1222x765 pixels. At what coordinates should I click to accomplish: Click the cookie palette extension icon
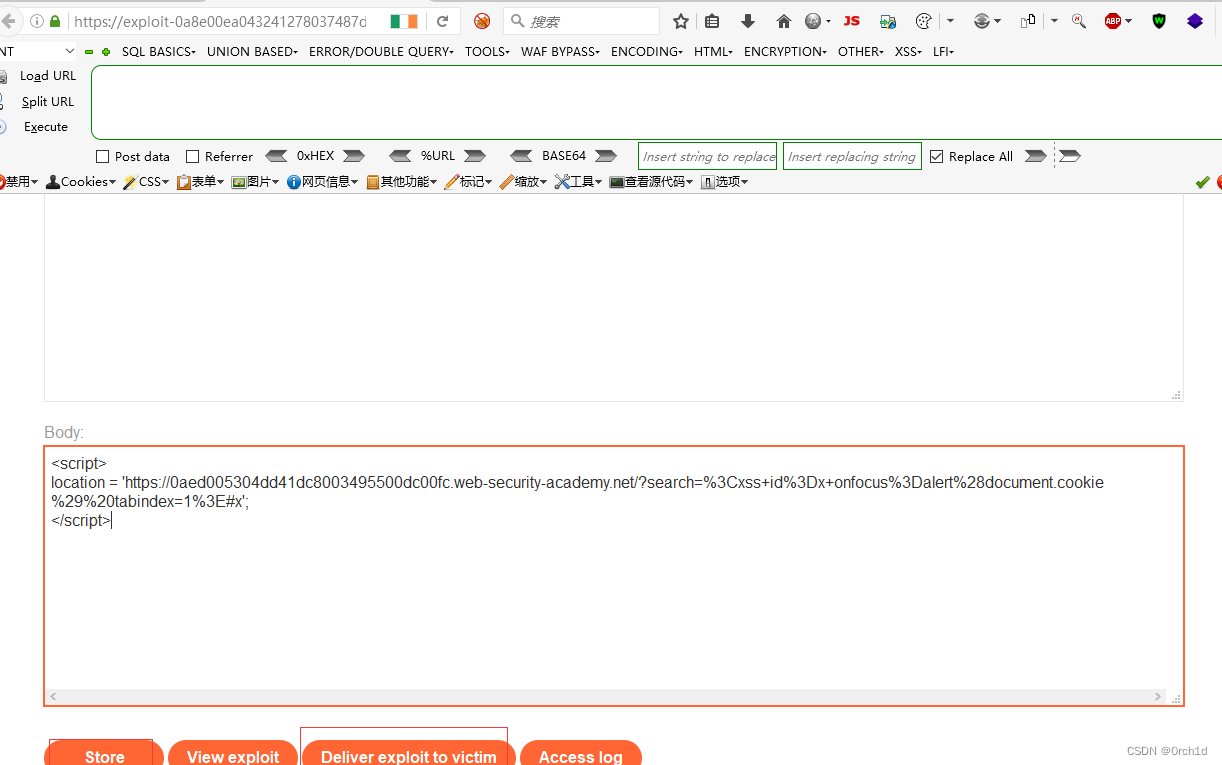[924, 21]
